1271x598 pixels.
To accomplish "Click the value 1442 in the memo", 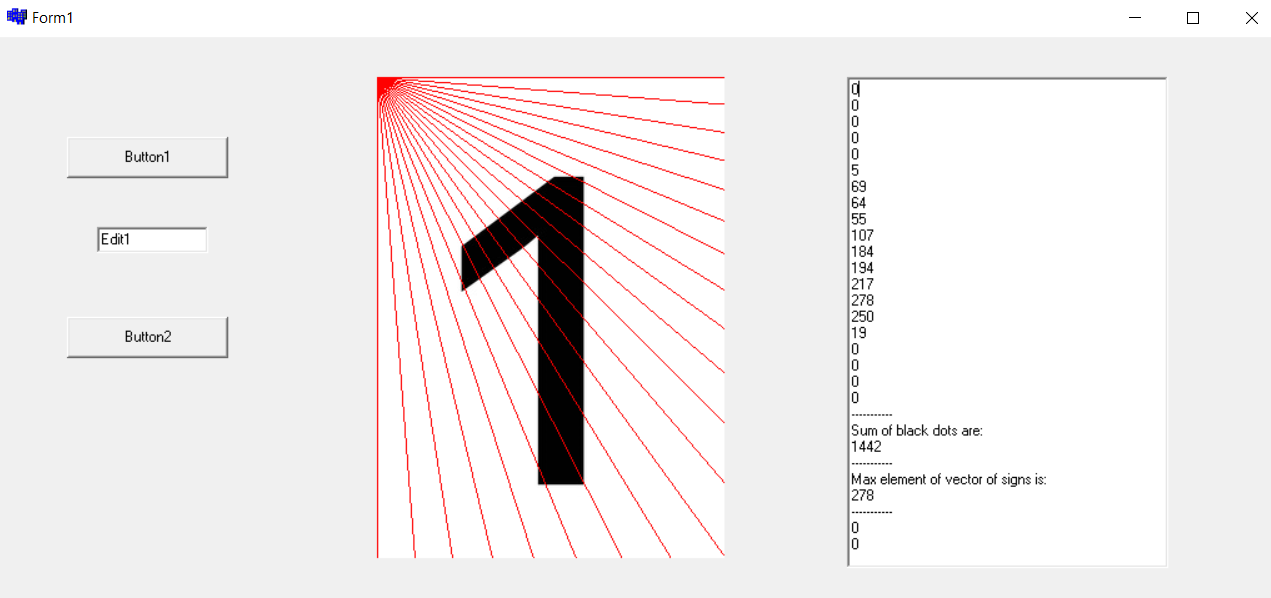I will [866, 446].
